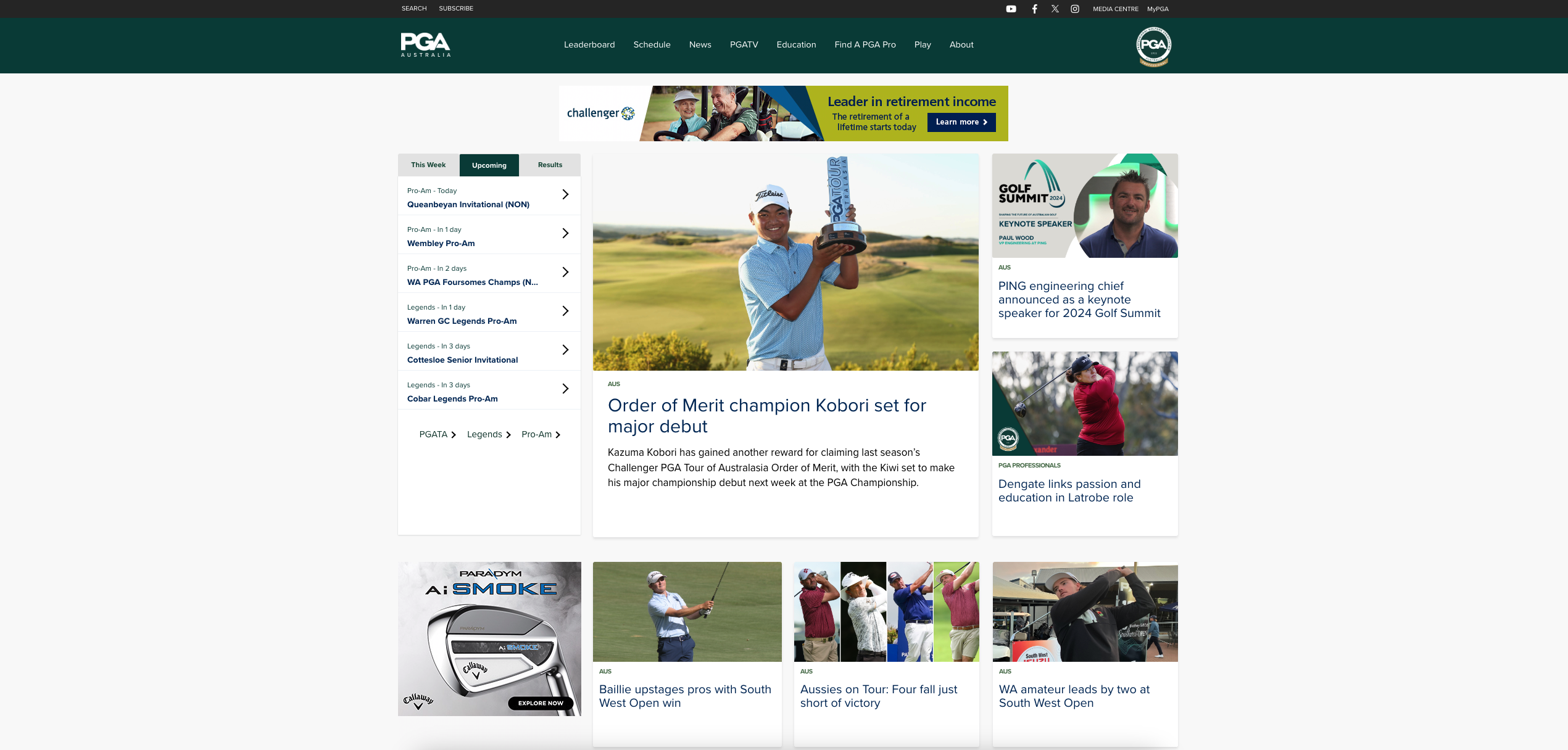The image size is (1568, 750).
Task: Click the round PGA Professional badge
Action: [1153, 46]
